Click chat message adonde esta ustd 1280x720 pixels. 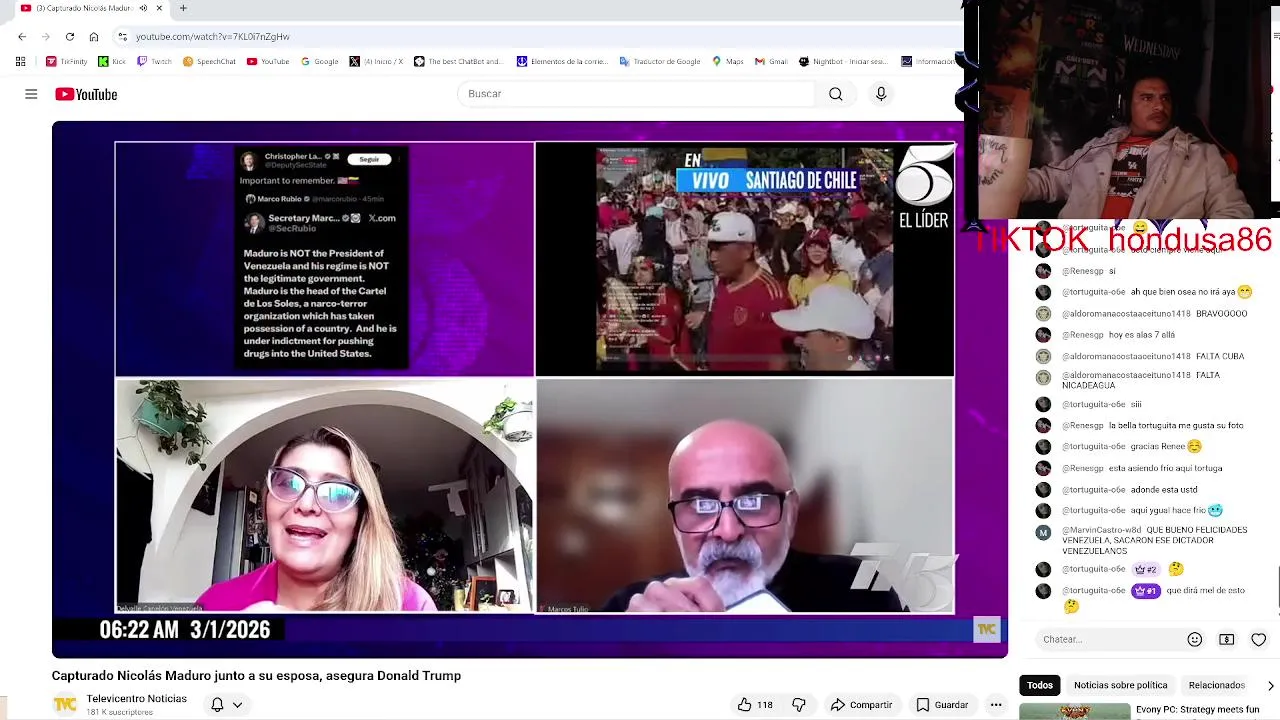pos(1164,490)
